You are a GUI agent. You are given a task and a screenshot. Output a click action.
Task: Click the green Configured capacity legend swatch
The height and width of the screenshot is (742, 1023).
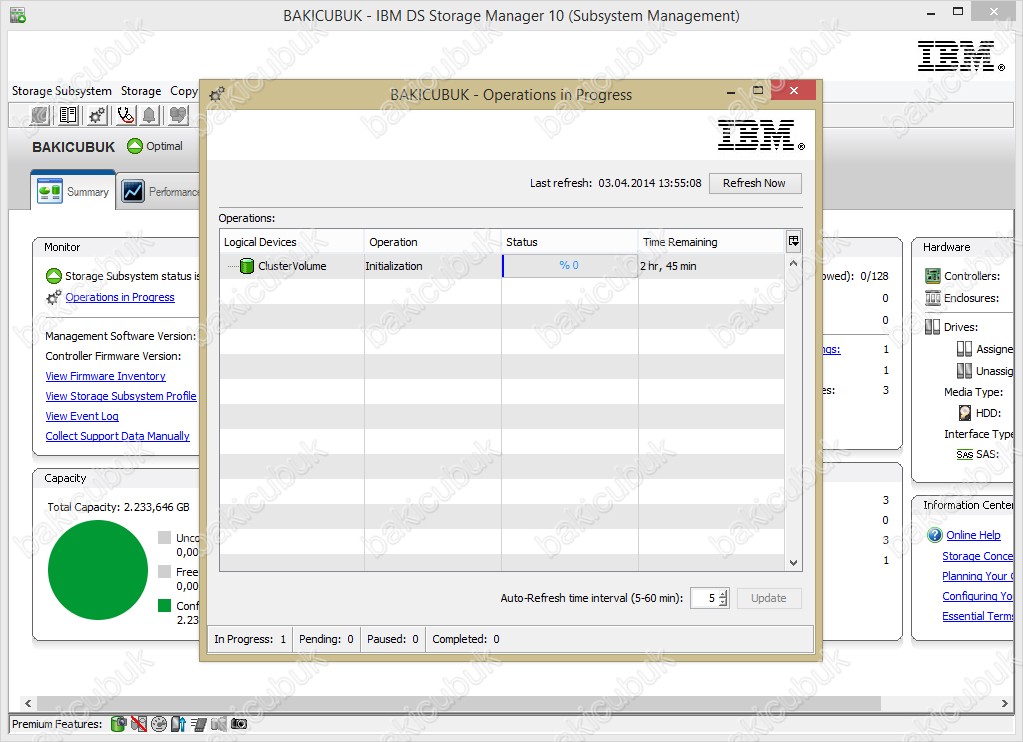pos(164,605)
